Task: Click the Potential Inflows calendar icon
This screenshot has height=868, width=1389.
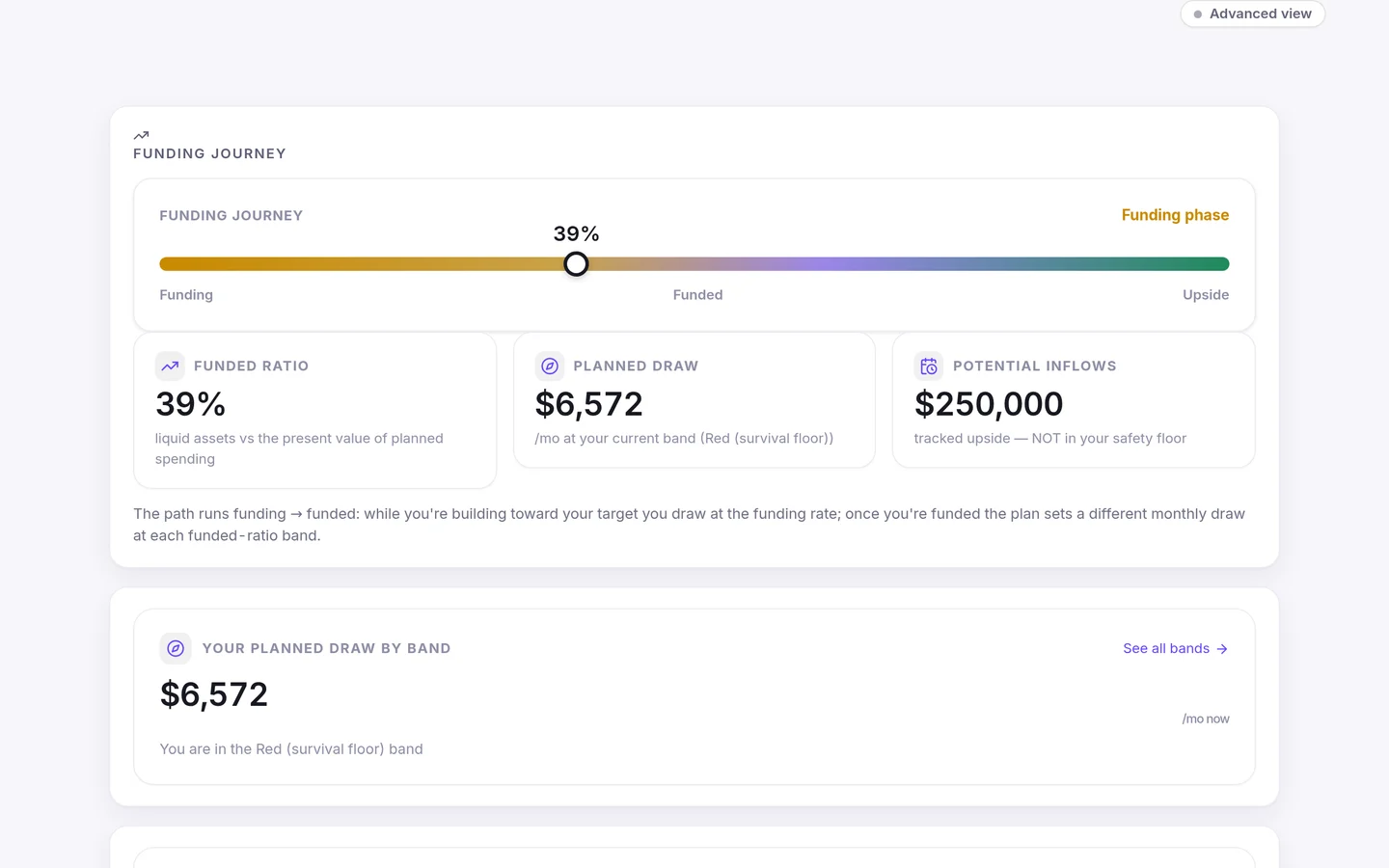Action: 929,366
